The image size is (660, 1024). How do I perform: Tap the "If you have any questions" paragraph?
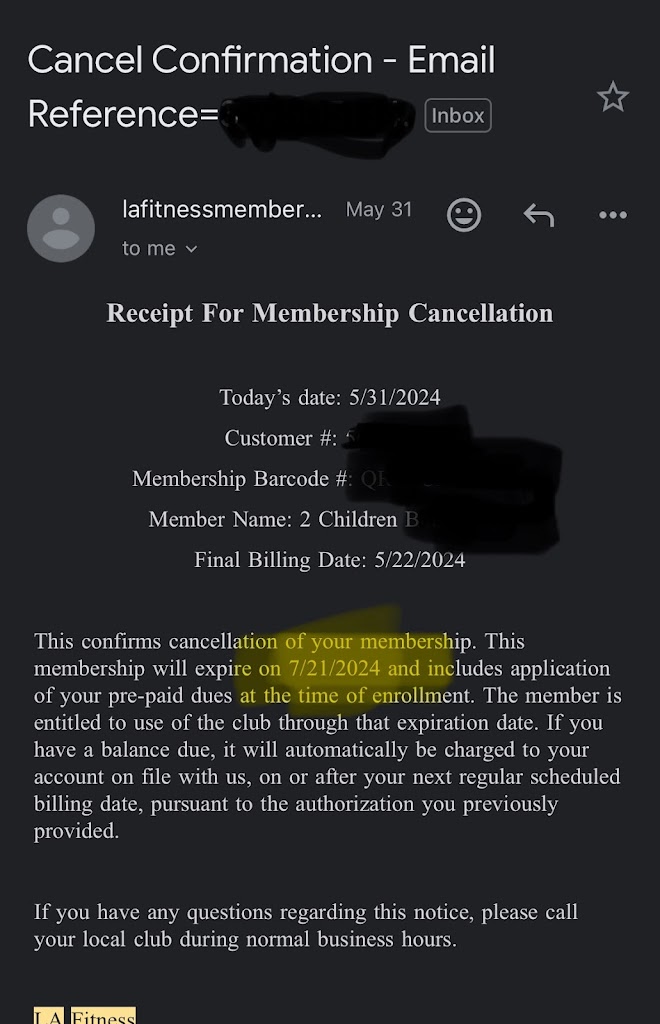click(305, 925)
